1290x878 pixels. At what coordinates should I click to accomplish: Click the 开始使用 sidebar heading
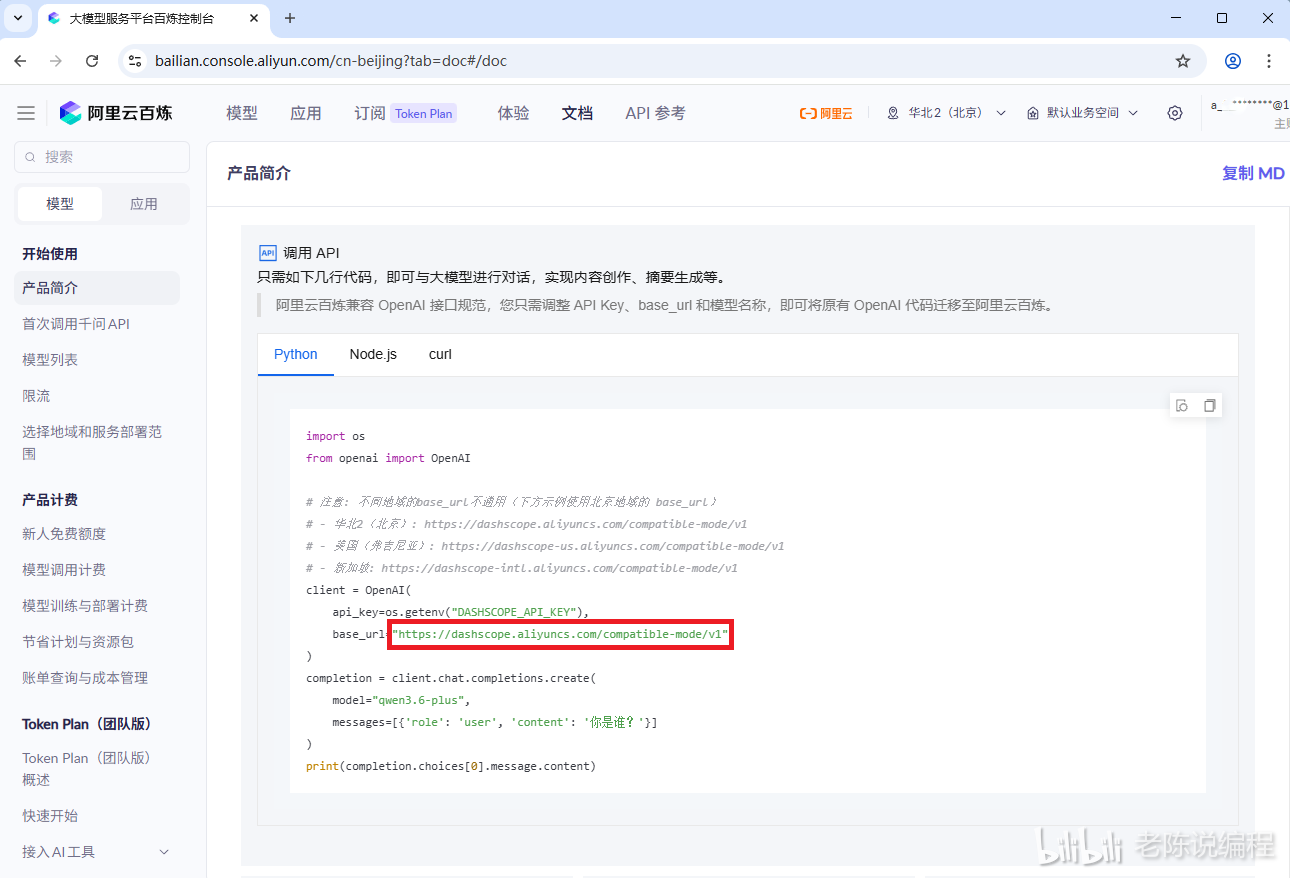(50, 254)
